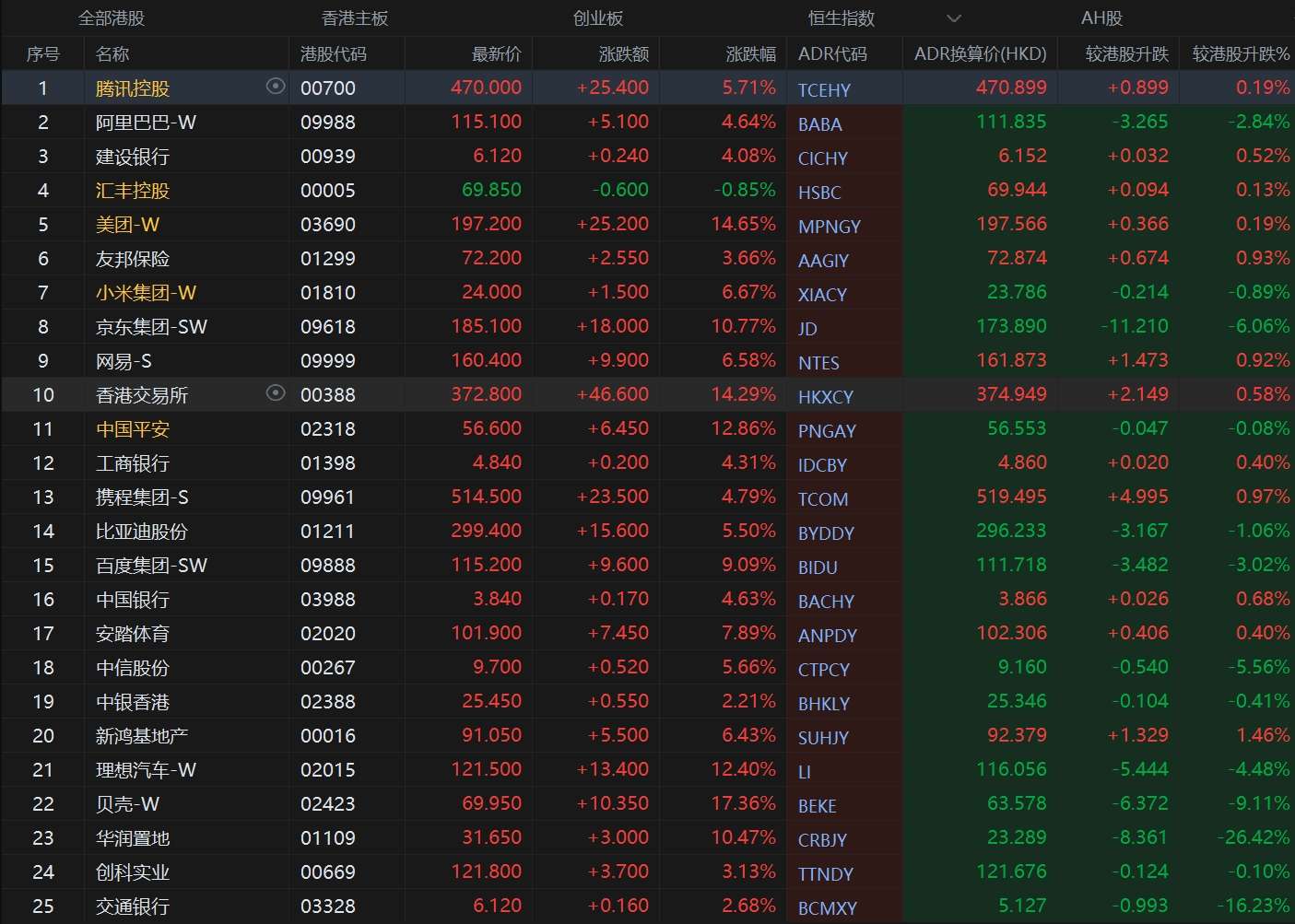Select the 恒生指数 tab
The width and height of the screenshot is (1295, 924).
click(x=840, y=18)
